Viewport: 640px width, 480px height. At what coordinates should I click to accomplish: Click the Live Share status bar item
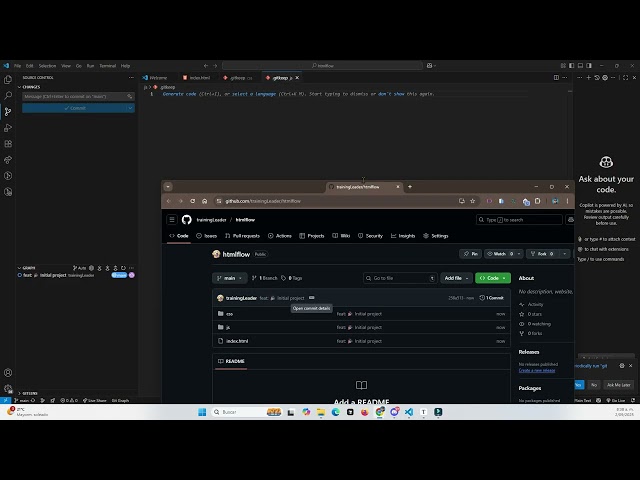[94, 400]
